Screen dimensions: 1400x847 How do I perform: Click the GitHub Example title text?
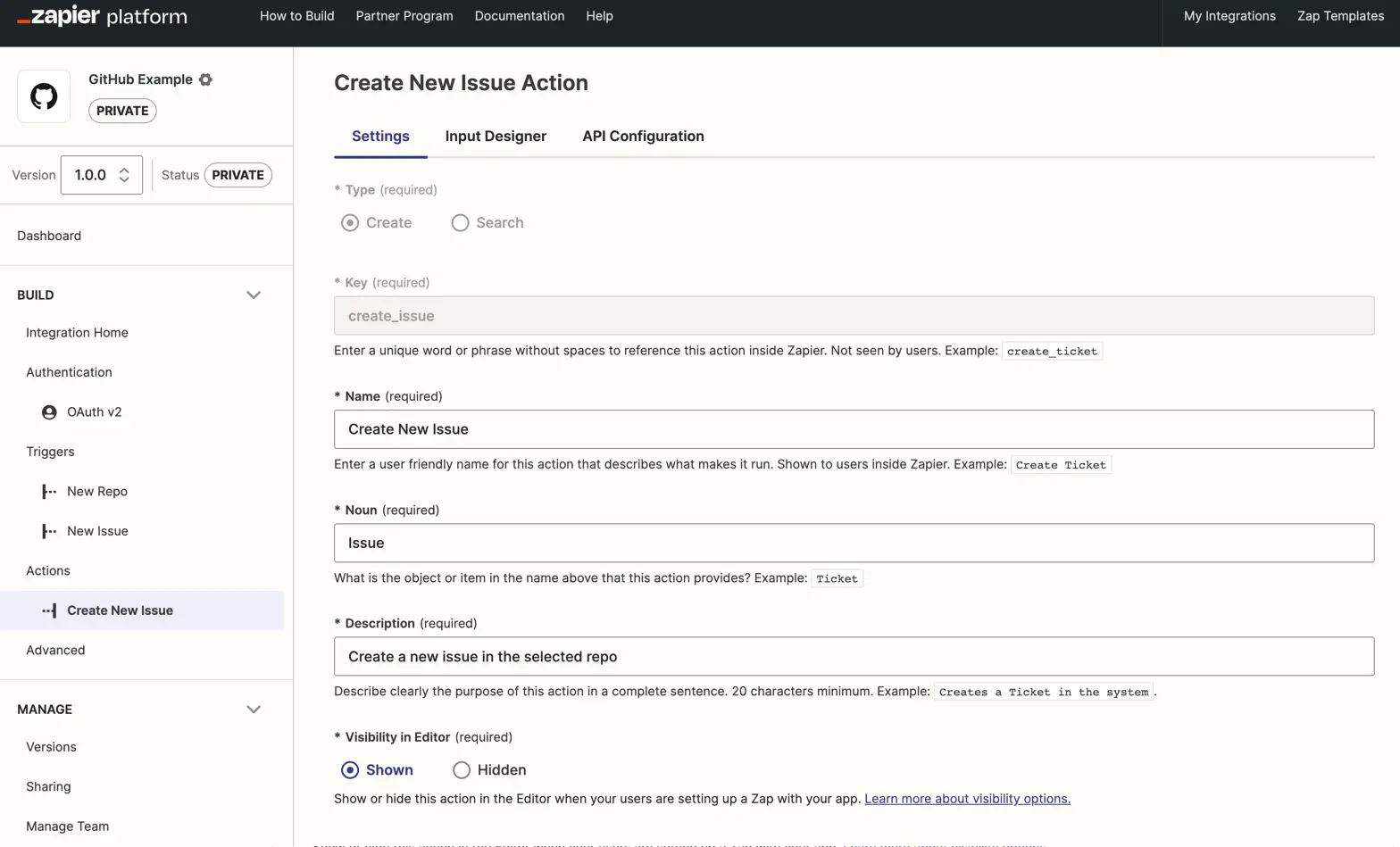(x=140, y=79)
